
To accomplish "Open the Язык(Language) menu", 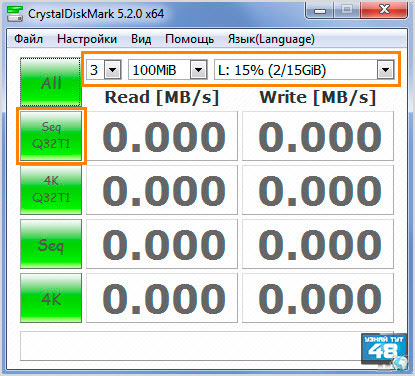I will tap(271, 39).
